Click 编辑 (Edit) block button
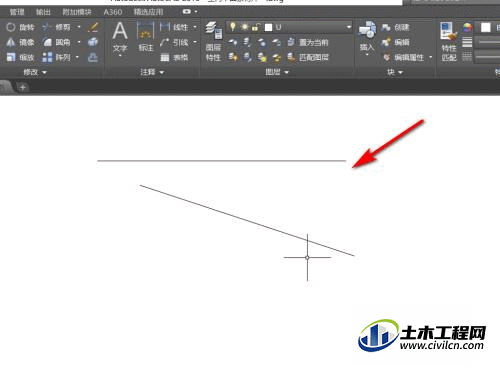The image size is (500, 375). [x=396, y=42]
